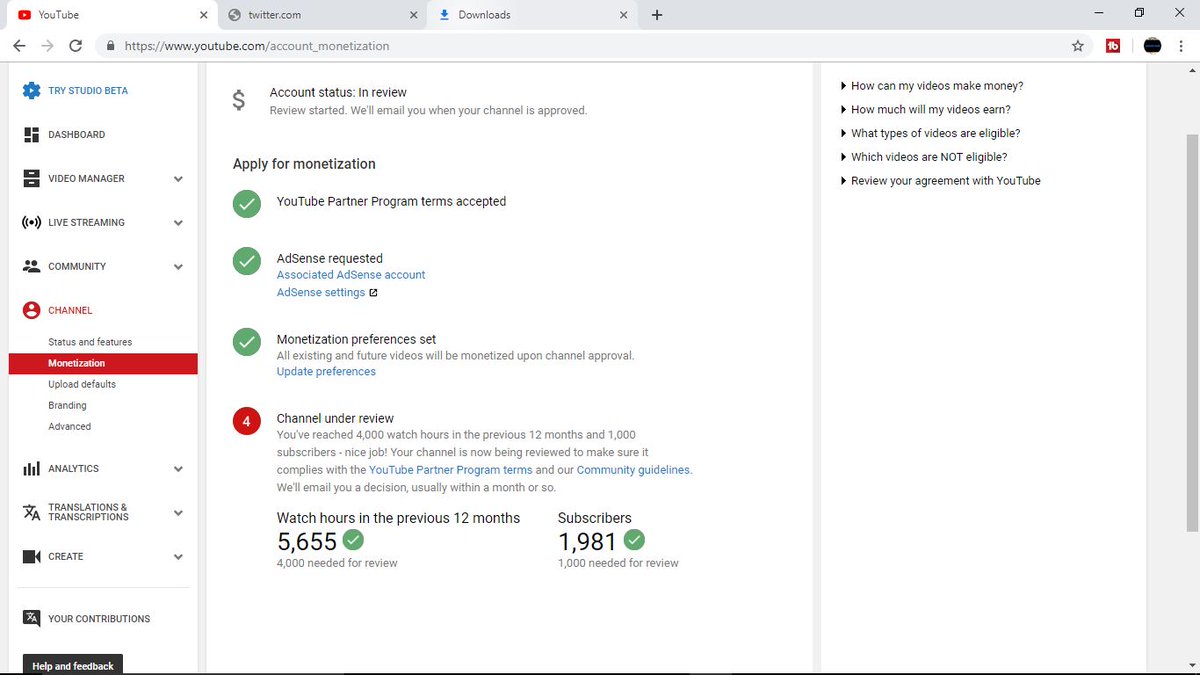Screen dimensions: 1200x675
Task: Click the profile avatar in Chrome toolbar
Action: pyautogui.click(x=1152, y=45)
